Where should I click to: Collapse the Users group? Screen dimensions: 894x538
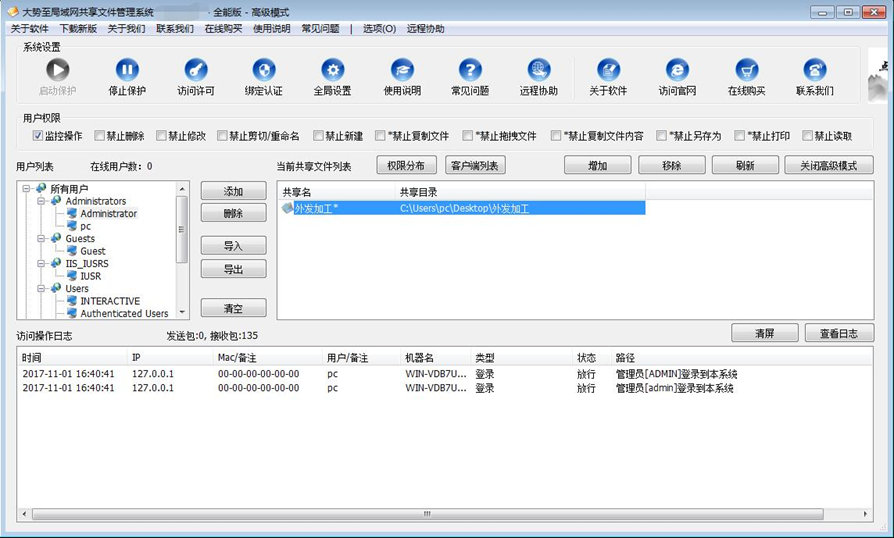point(41,289)
